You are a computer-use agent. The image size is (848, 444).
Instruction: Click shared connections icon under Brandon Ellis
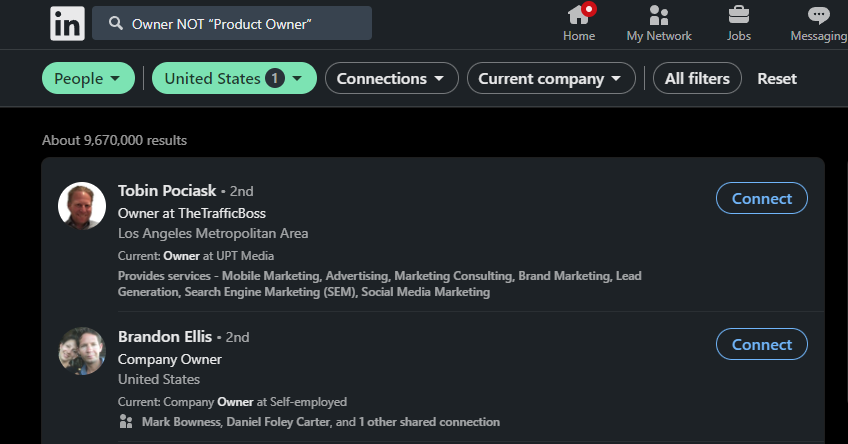click(126, 421)
